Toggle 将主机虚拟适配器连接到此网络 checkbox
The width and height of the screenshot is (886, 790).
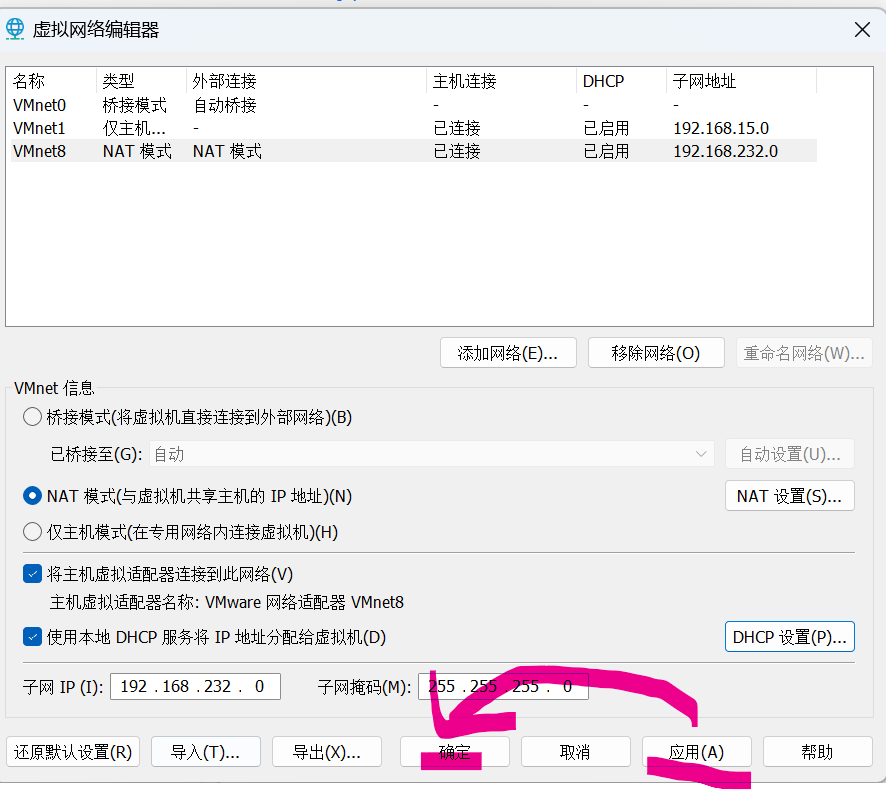coord(32,574)
